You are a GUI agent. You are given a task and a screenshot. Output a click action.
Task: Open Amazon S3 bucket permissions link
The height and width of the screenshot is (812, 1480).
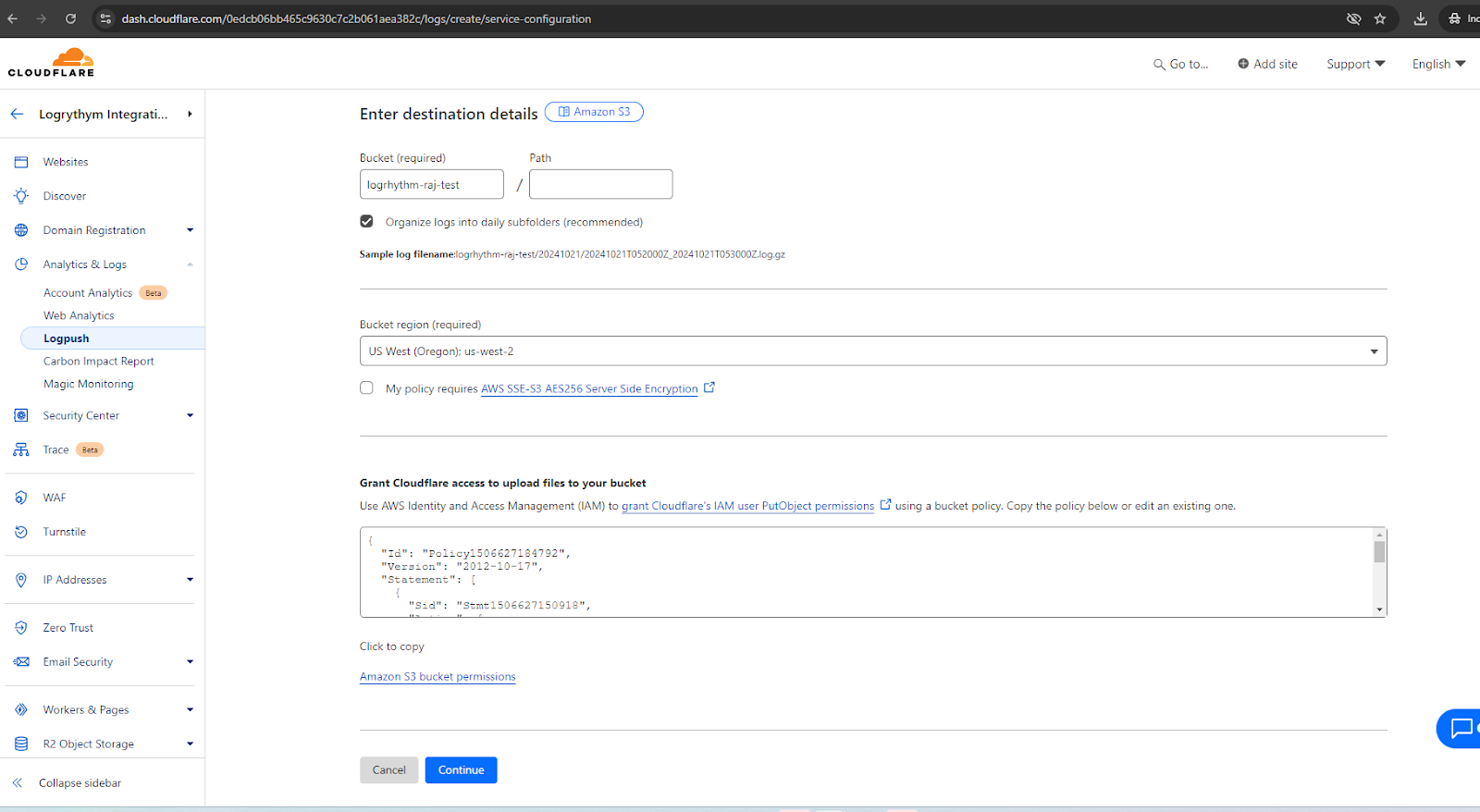click(x=438, y=677)
